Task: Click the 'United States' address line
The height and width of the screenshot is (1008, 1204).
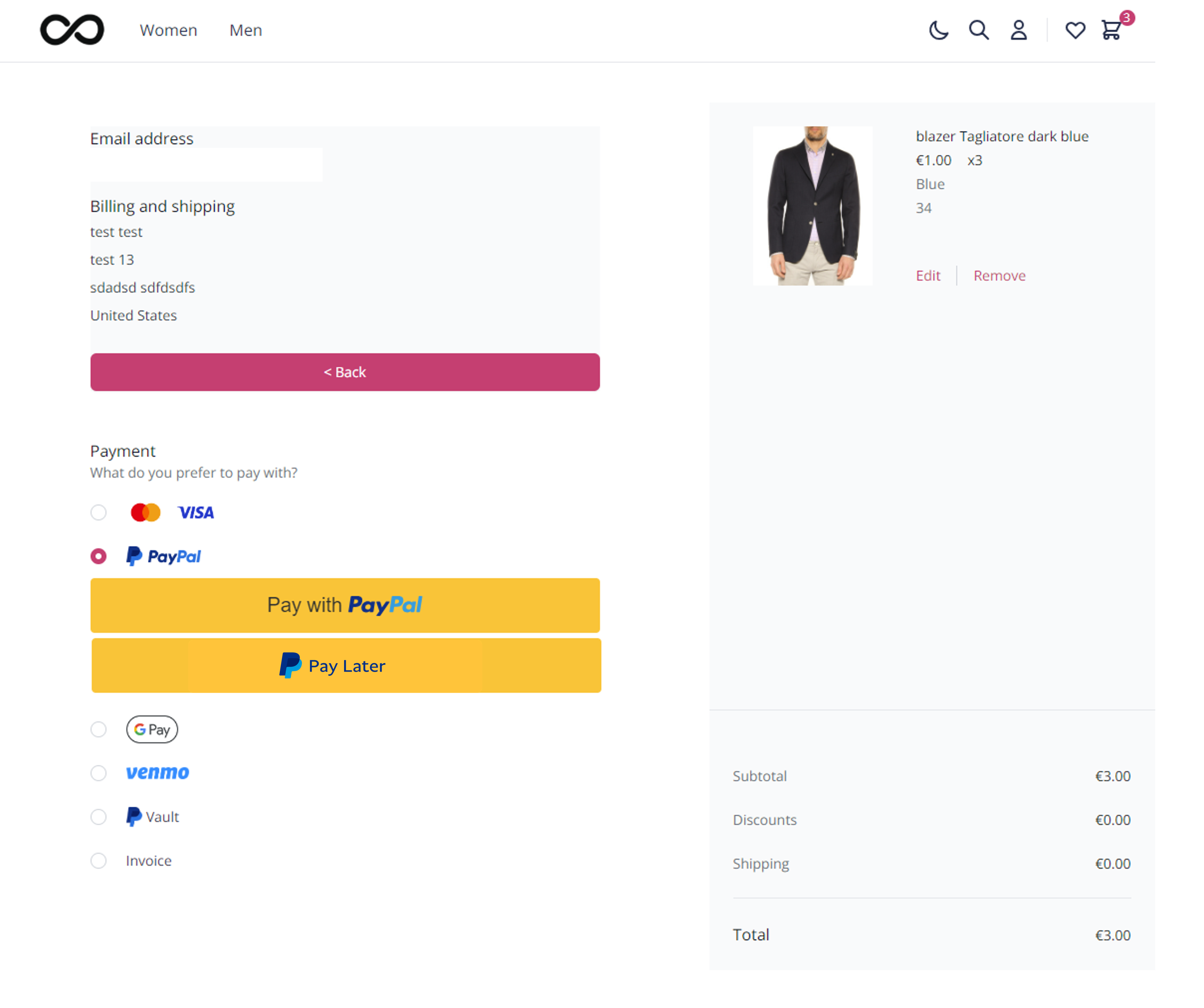Action: click(x=134, y=315)
